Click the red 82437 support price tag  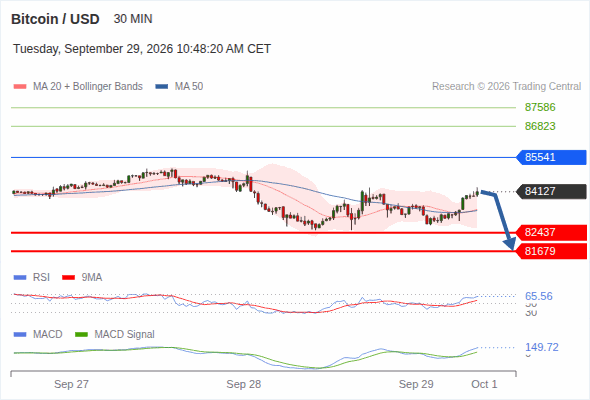coord(552,233)
